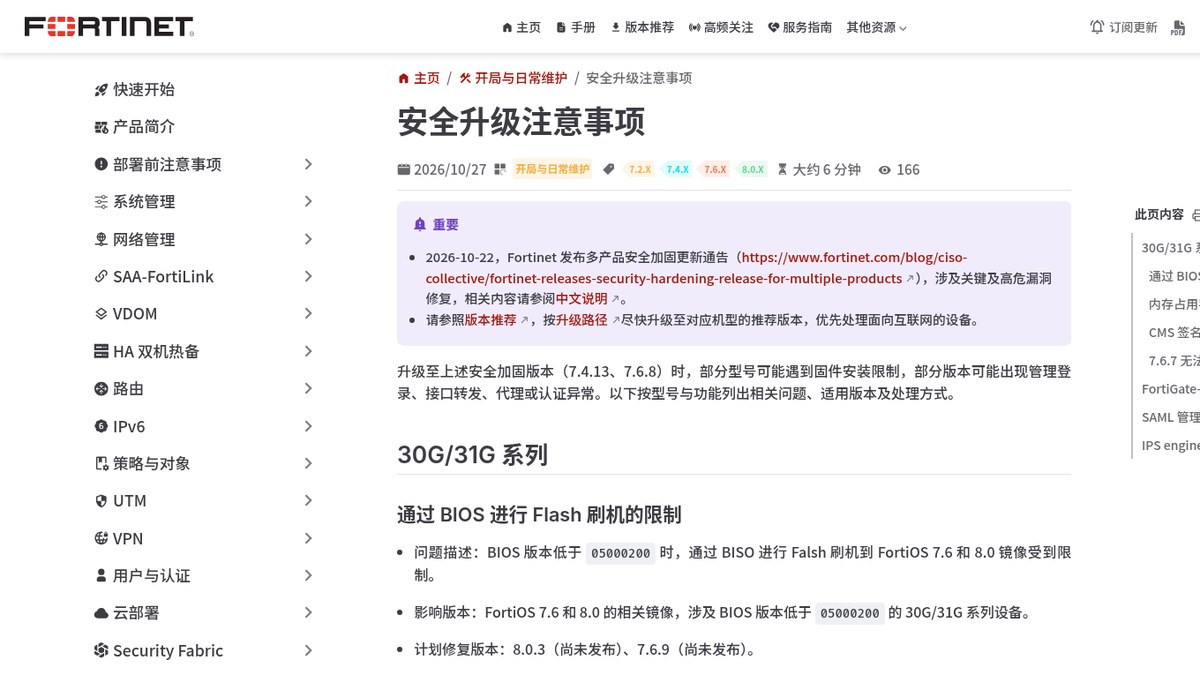Click the bell icon for 订阅更新

click(x=1097, y=27)
